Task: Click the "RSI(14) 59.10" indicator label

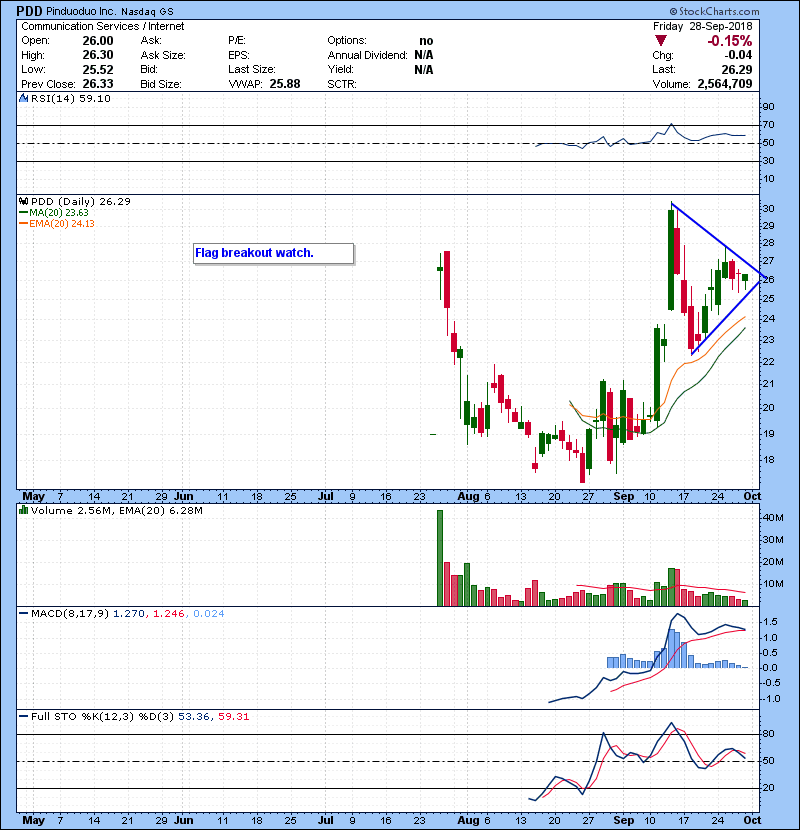Action: click(71, 98)
